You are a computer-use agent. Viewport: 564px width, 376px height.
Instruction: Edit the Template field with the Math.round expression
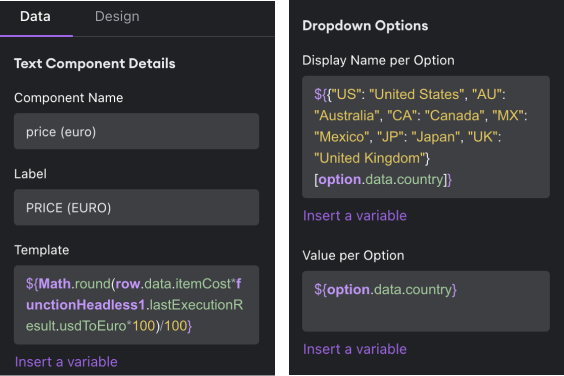136,305
